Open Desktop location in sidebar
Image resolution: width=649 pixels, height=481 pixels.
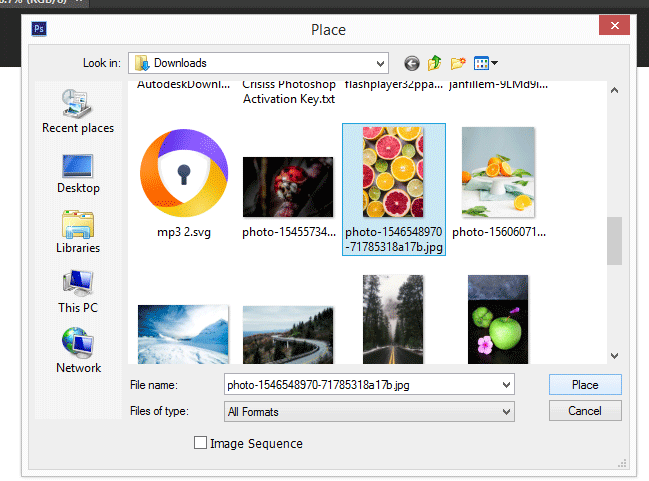coord(78,174)
